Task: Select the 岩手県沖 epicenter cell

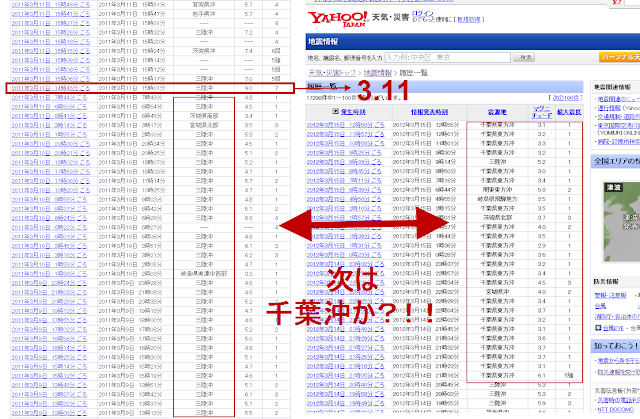Action: pyautogui.click(x=204, y=14)
